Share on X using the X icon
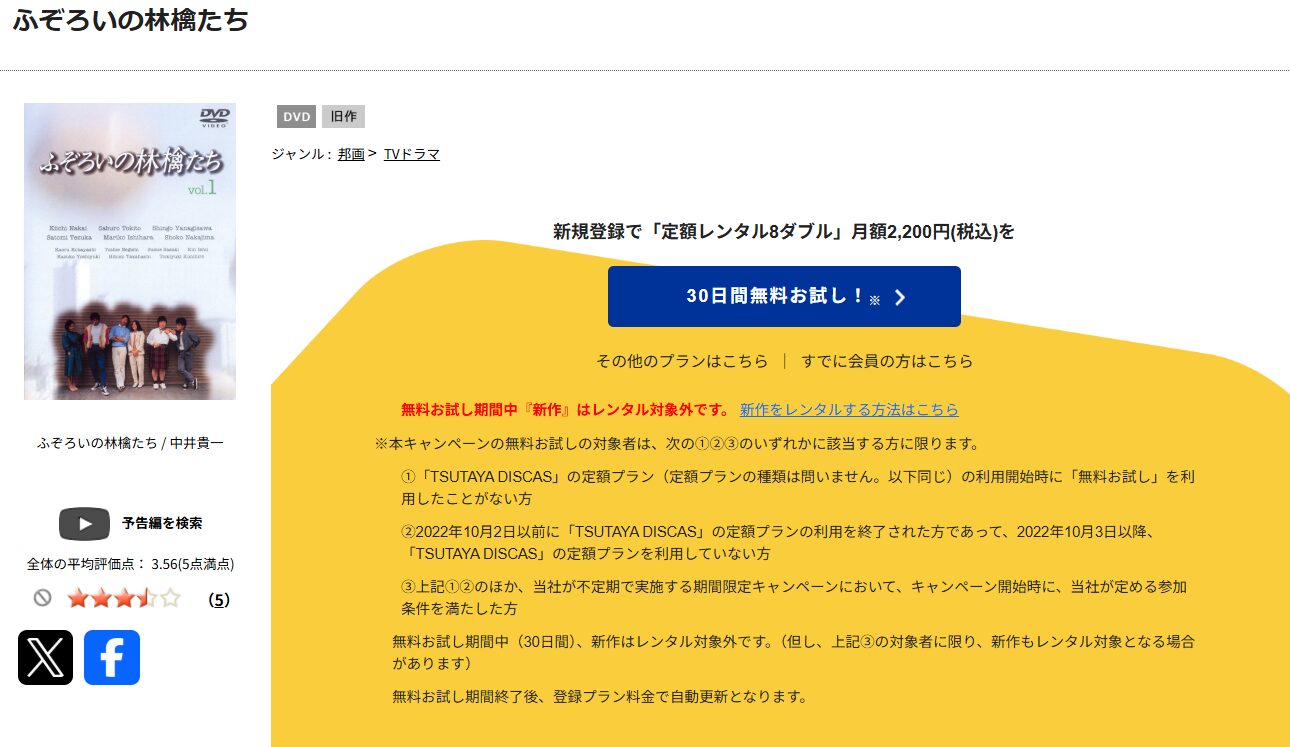1290x747 pixels. pos(45,657)
